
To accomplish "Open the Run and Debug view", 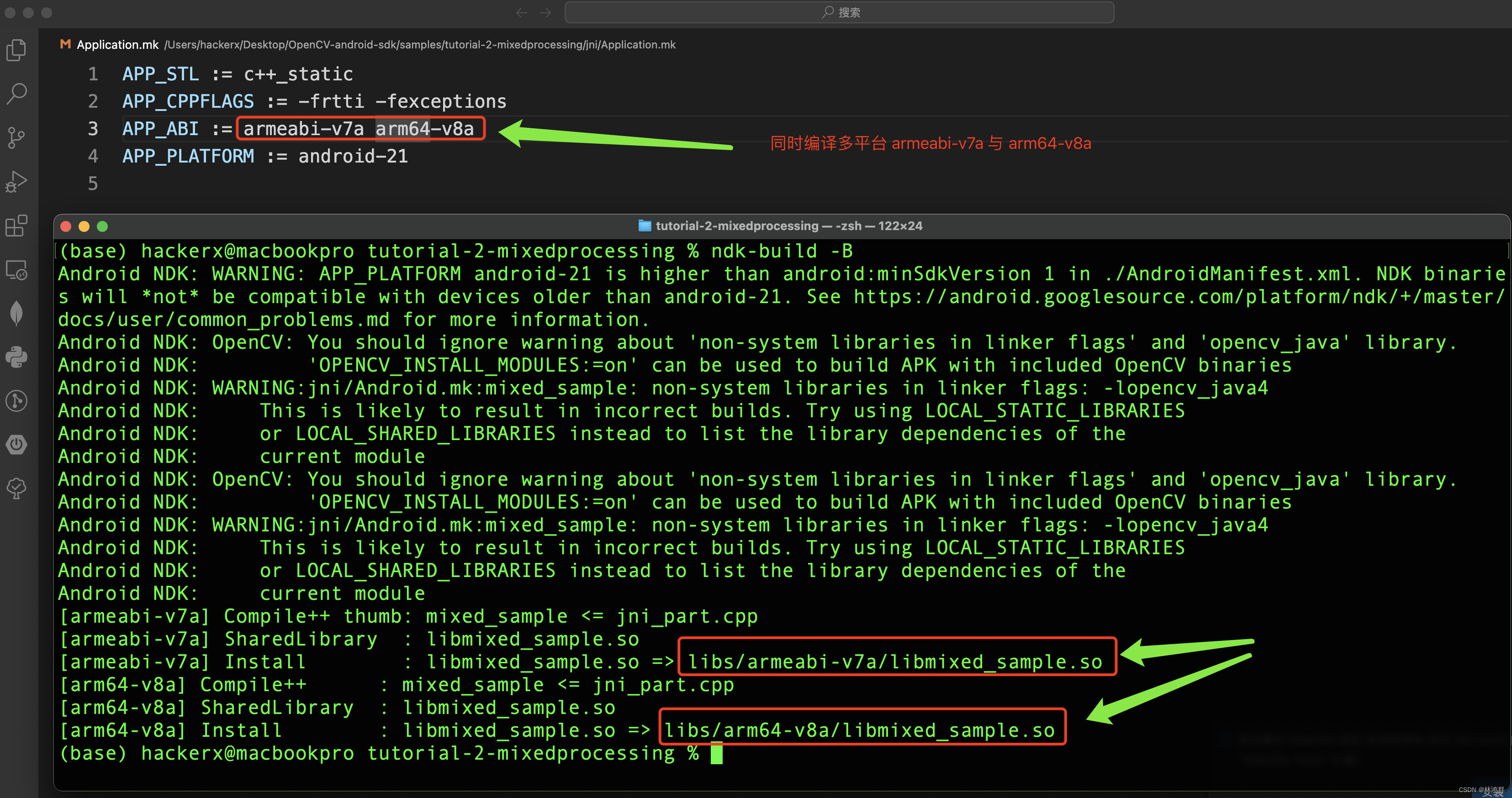I will point(16,182).
